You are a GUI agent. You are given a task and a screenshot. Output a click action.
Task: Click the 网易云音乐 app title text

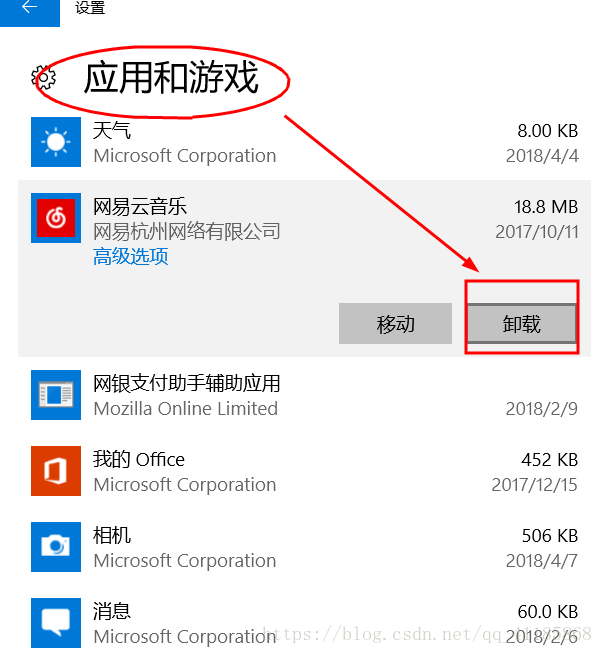[x=140, y=206]
